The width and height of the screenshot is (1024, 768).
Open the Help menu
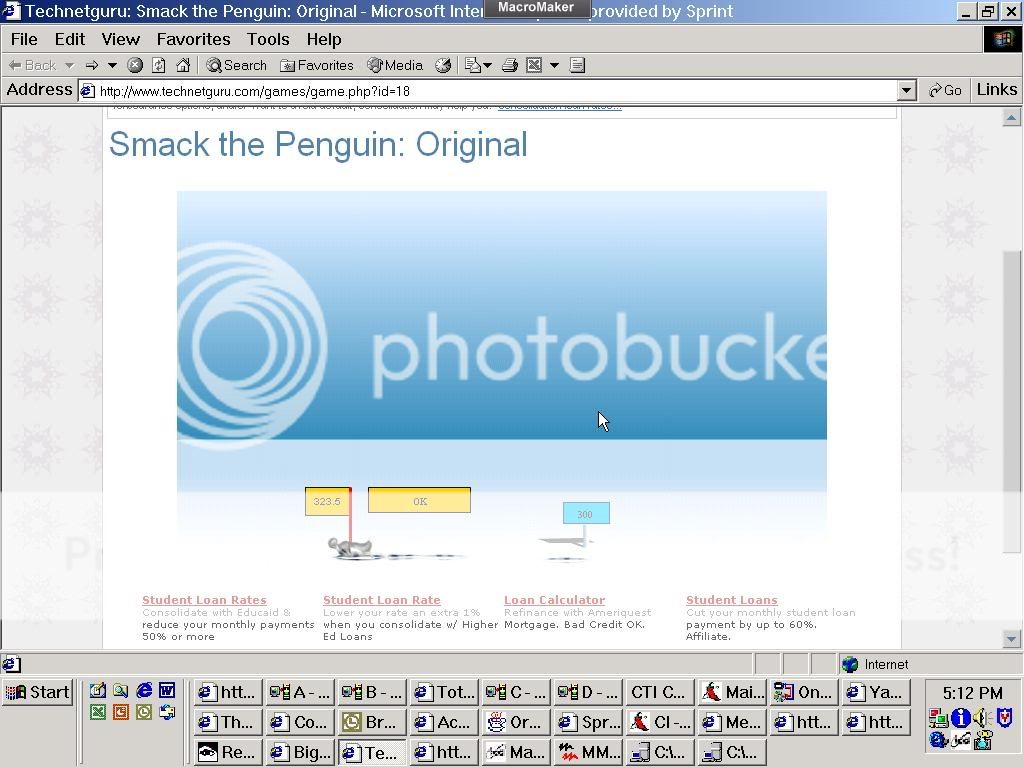[324, 39]
